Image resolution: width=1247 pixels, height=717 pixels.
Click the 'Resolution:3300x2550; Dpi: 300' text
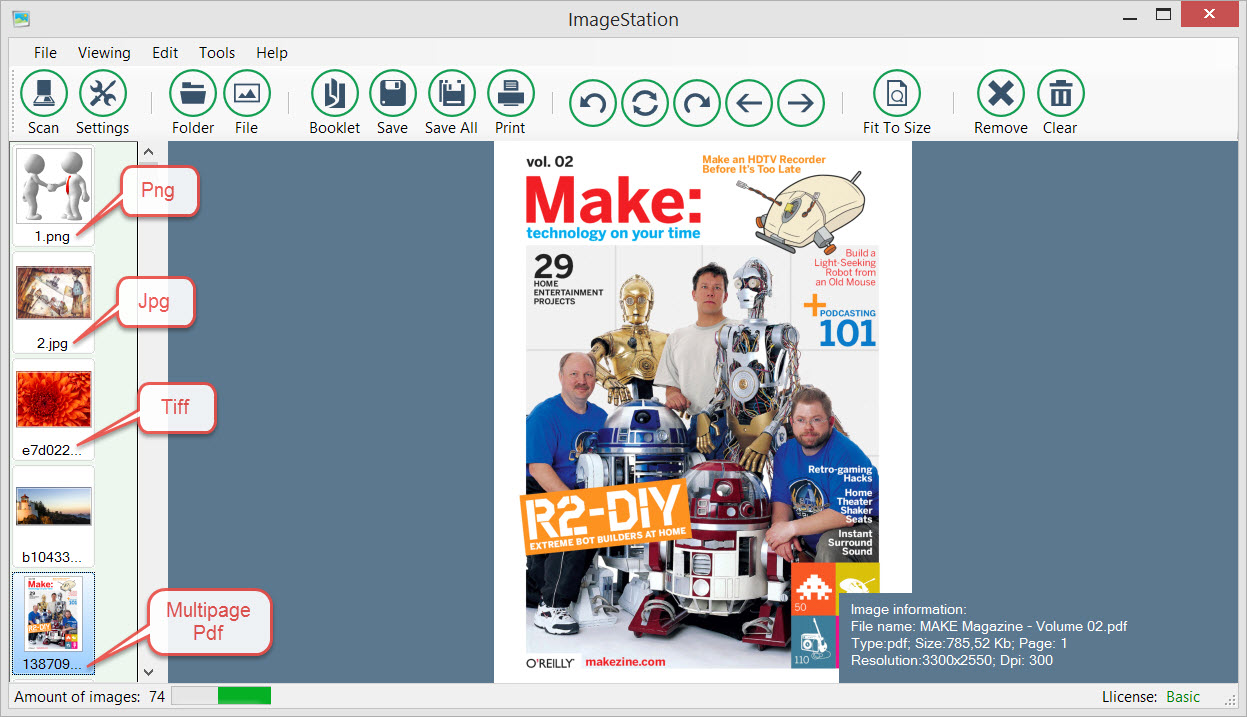point(952,660)
